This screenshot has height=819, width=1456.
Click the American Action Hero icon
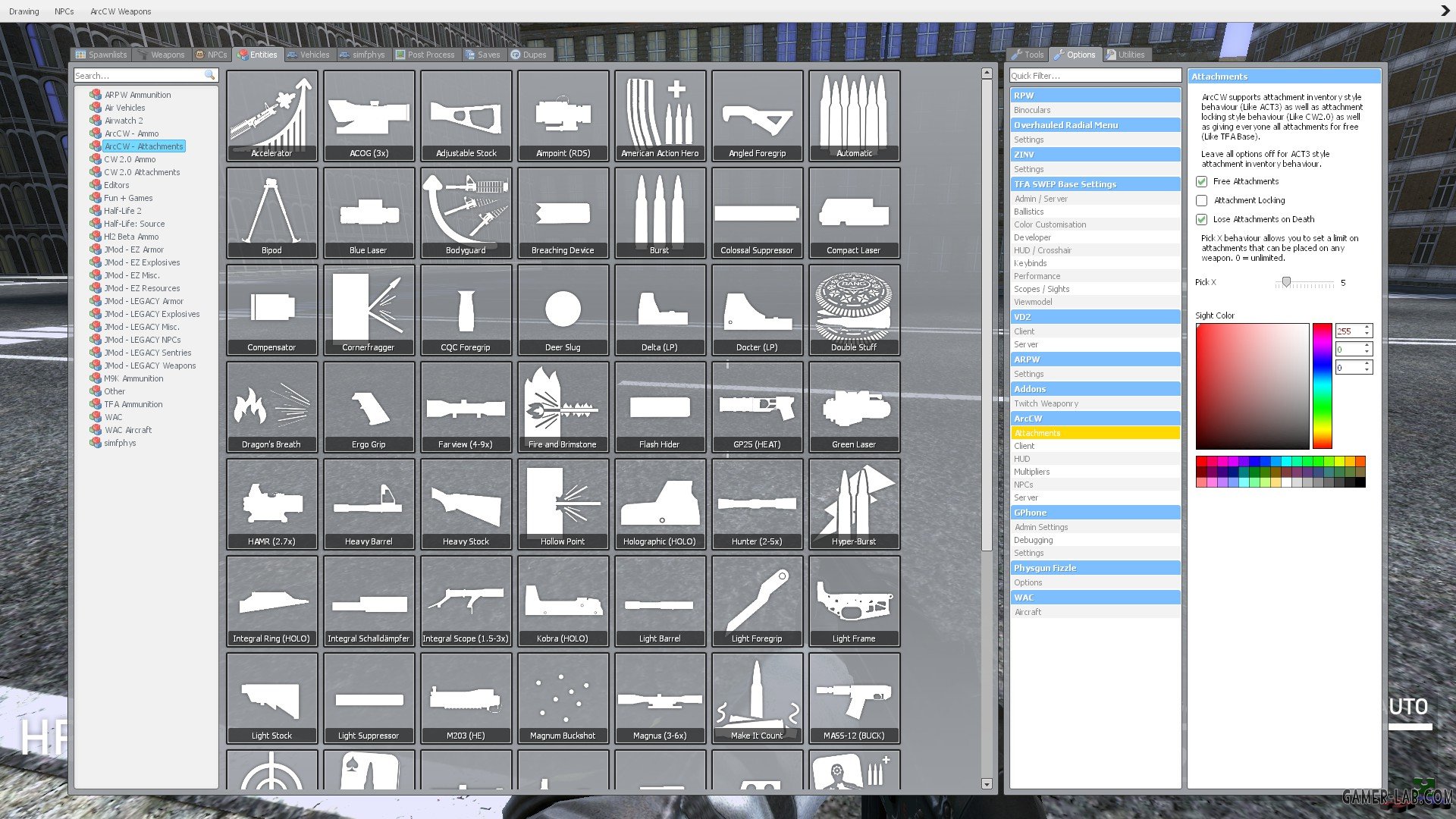[x=660, y=115]
